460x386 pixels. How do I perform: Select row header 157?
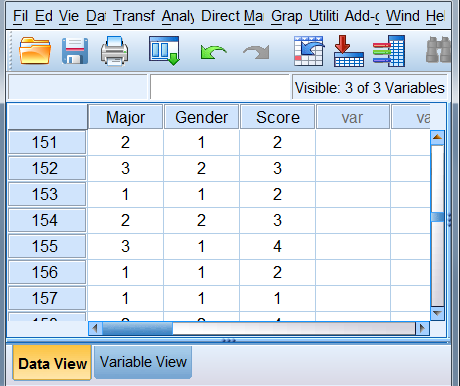47,298
